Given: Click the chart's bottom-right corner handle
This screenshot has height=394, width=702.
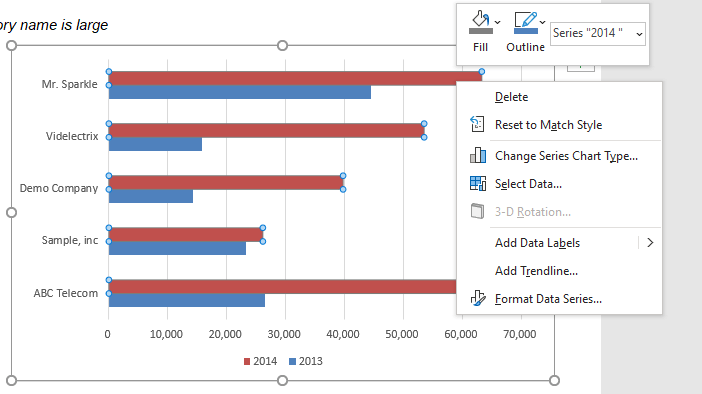Looking at the screenshot, I should coord(554,381).
